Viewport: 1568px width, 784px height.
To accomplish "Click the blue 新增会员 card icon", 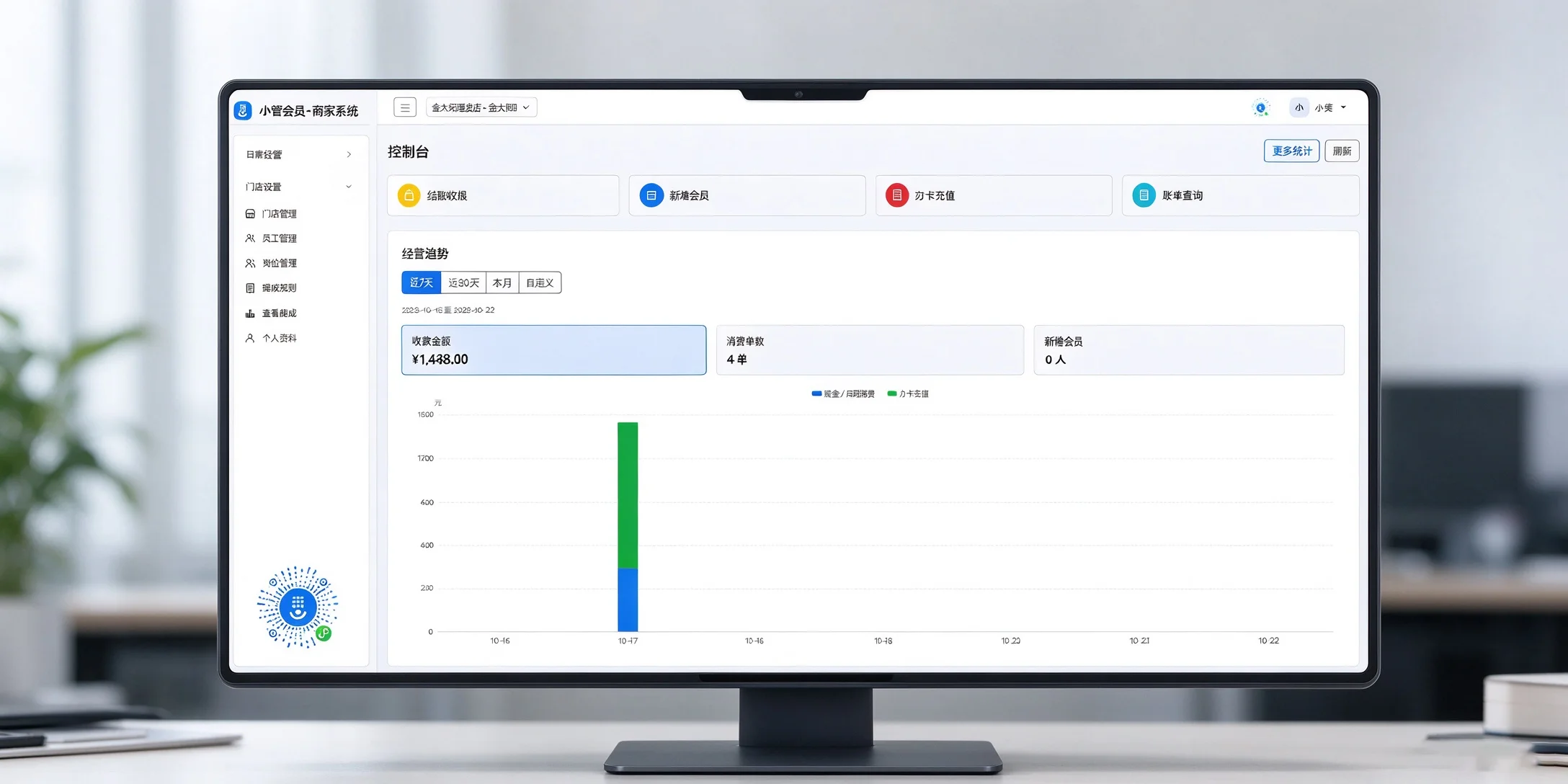I will (651, 195).
